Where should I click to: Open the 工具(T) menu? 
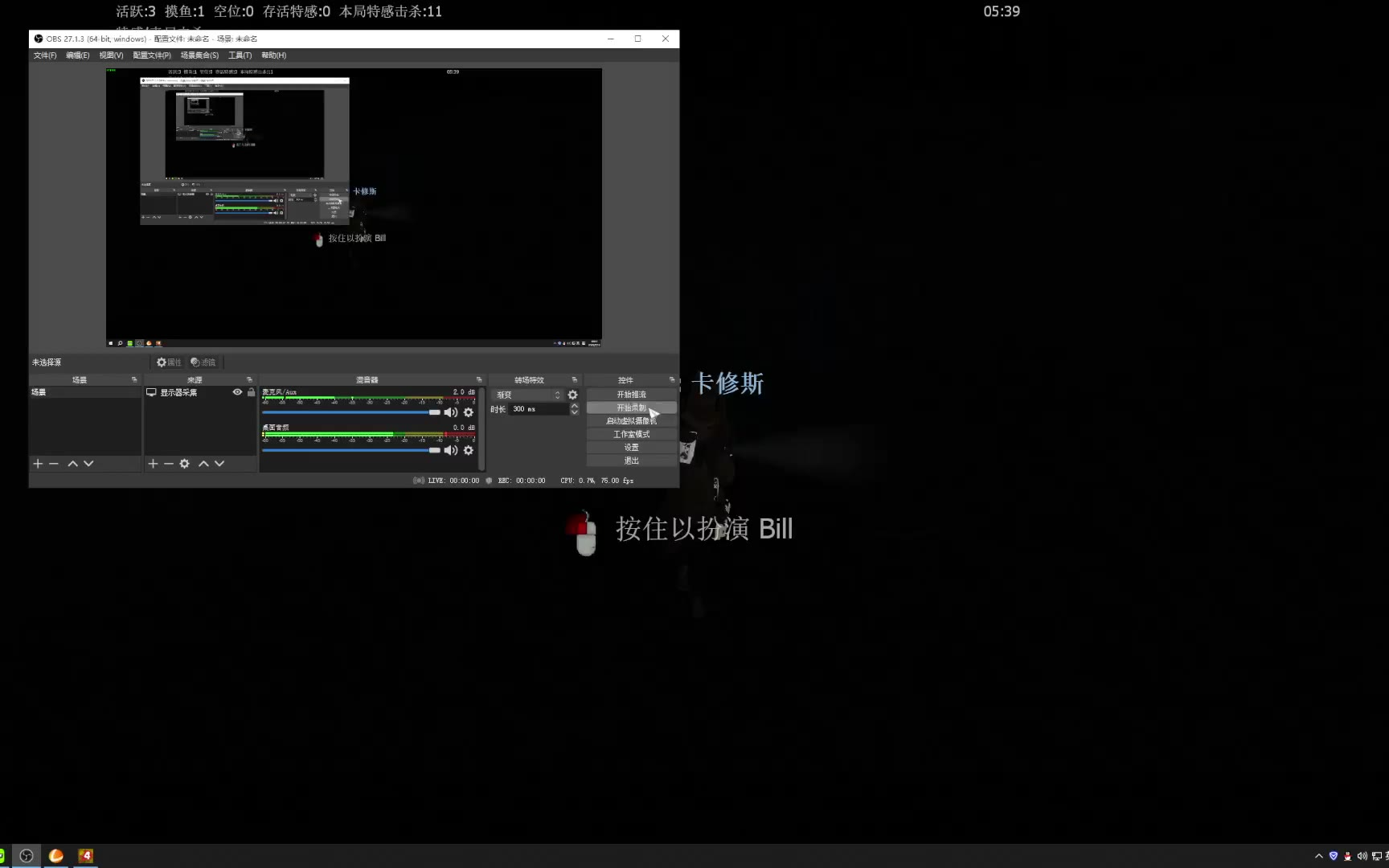point(240,55)
